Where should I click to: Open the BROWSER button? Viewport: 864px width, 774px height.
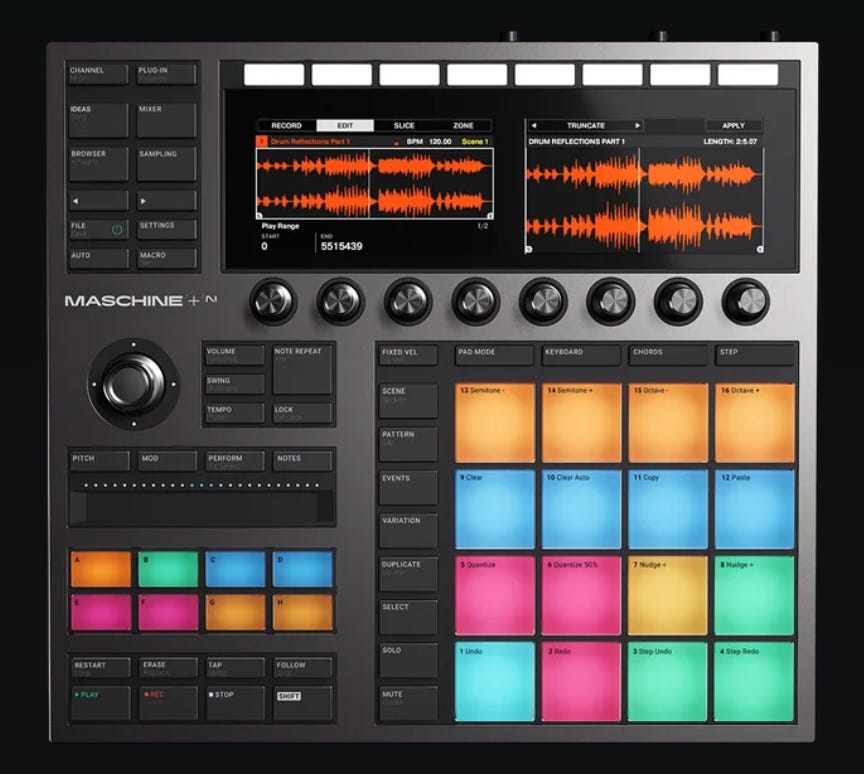(x=98, y=164)
